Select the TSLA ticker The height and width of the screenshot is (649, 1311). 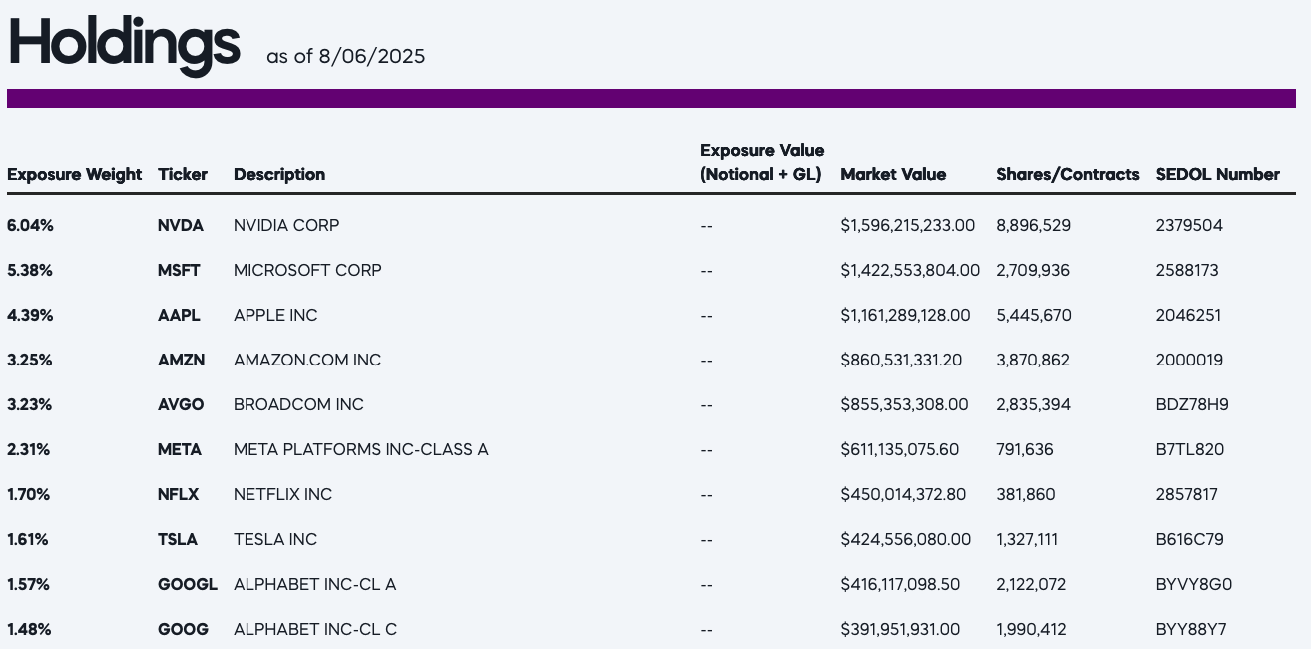tap(178, 539)
